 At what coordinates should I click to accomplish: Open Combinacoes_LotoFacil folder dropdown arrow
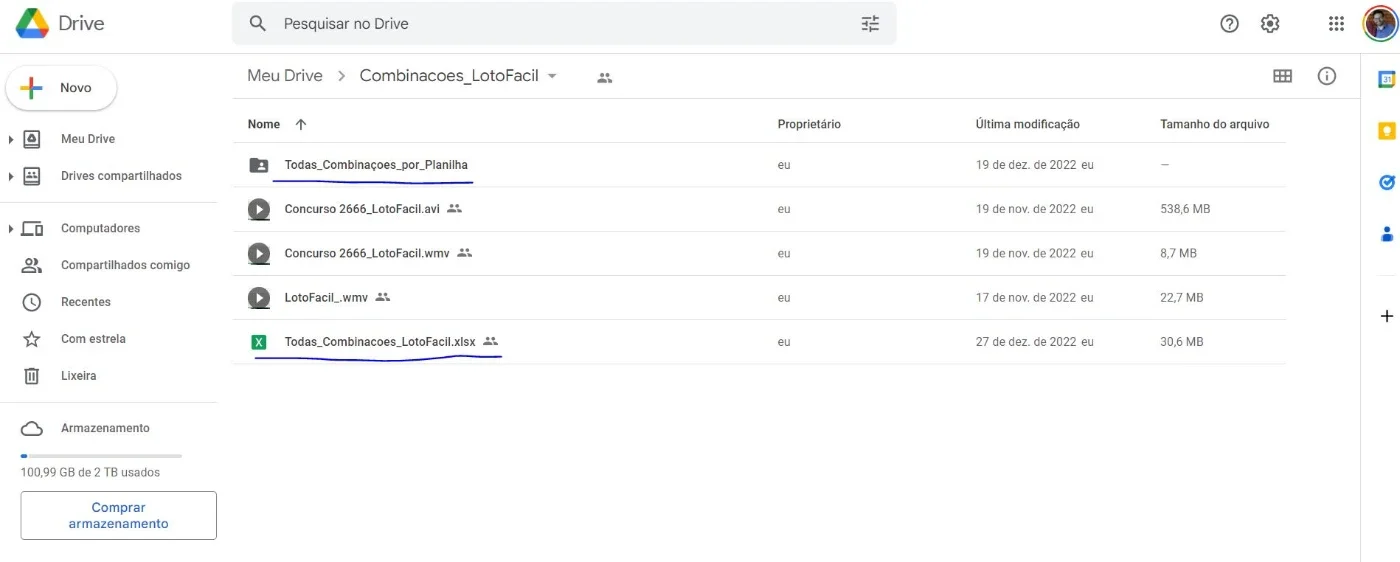point(552,76)
